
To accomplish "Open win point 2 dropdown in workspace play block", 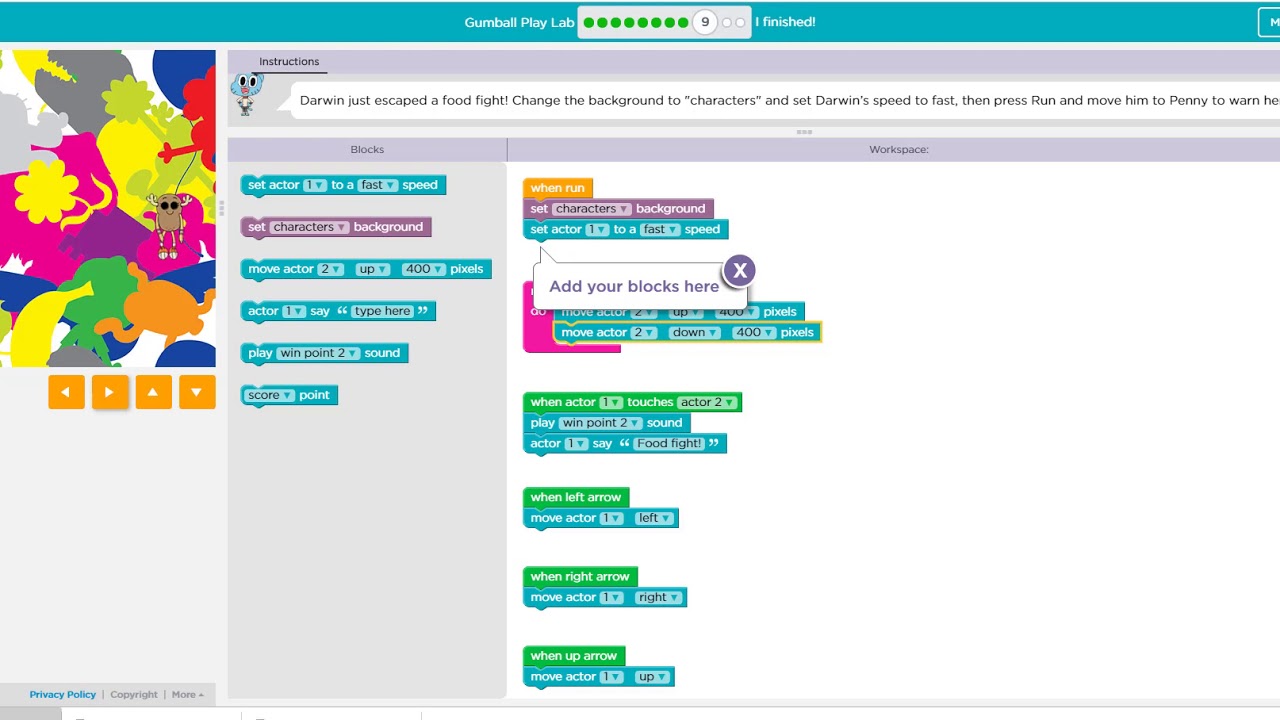I will [600, 423].
